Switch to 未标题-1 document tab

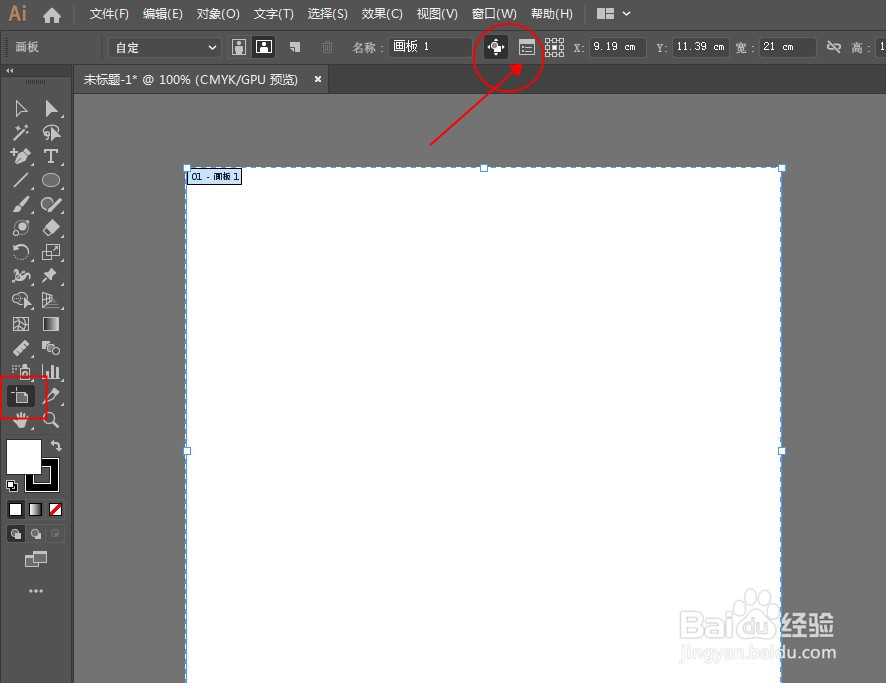tap(191, 80)
